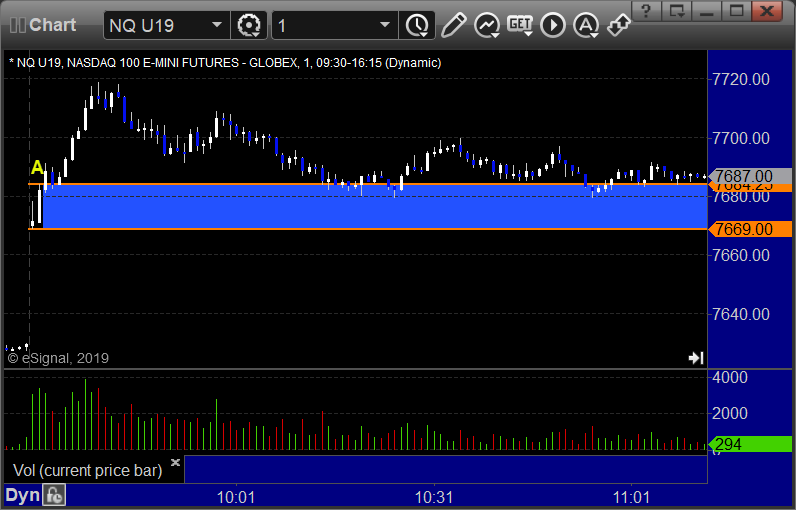Minimize the chart window
Screen dimensions: 796x510
(x=707, y=11)
